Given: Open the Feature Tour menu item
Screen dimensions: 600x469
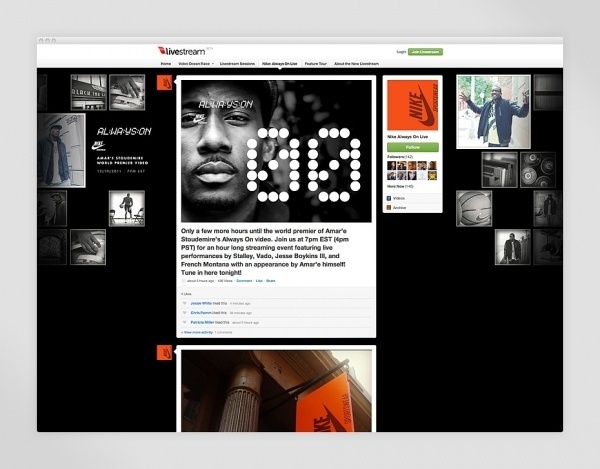Looking at the screenshot, I should coord(316,64).
